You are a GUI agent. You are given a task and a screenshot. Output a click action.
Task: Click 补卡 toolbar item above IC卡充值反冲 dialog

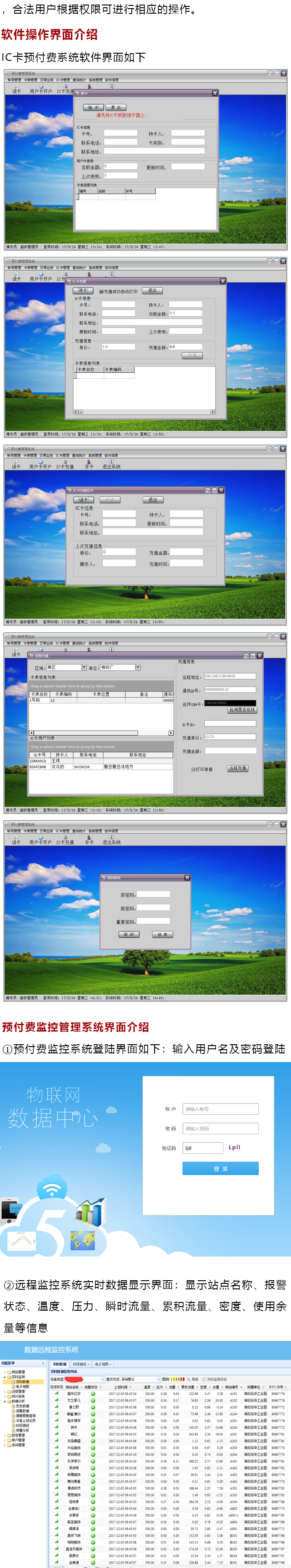90,465
